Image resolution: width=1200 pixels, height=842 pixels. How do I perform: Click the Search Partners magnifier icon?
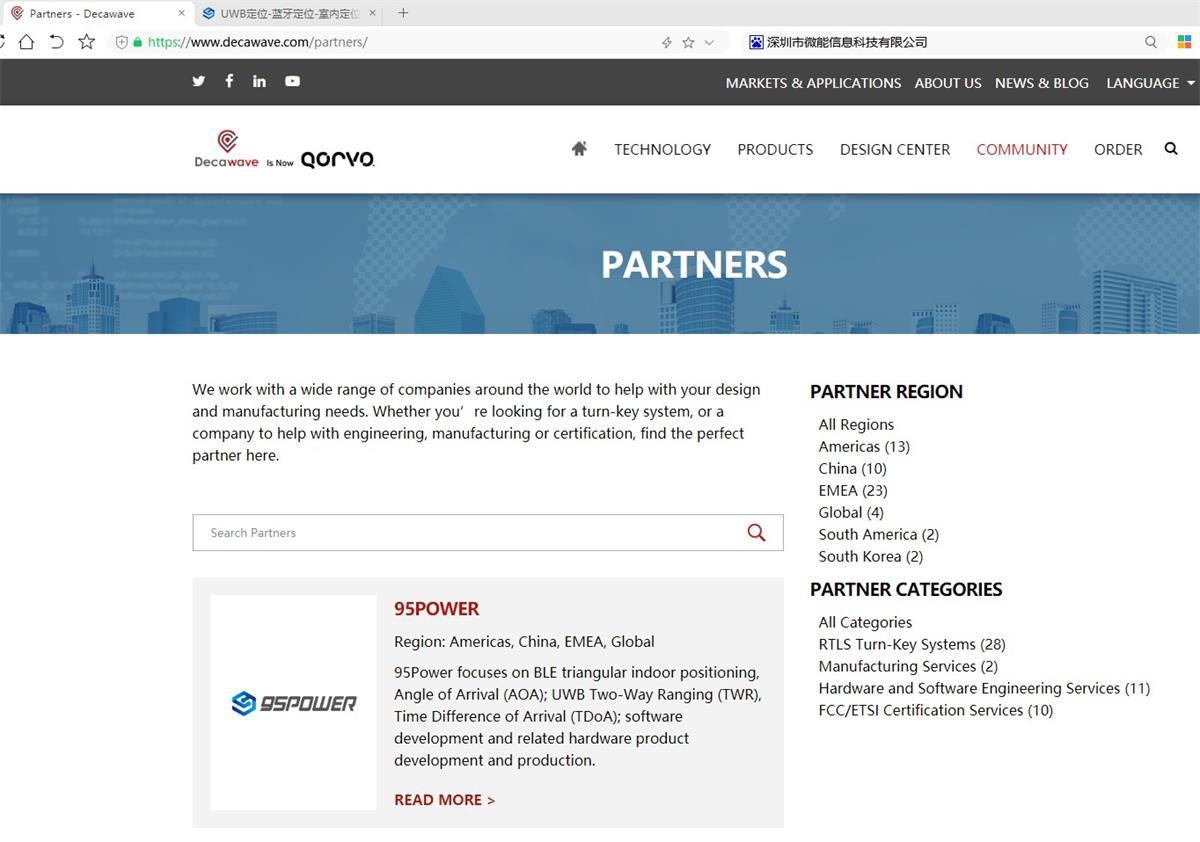(x=756, y=533)
